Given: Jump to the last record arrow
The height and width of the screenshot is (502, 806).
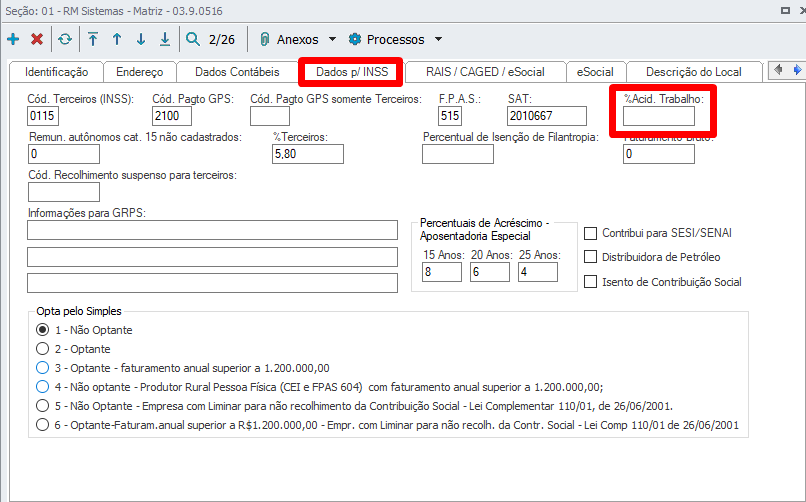Looking at the screenshot, I should (x=164, y=39).
